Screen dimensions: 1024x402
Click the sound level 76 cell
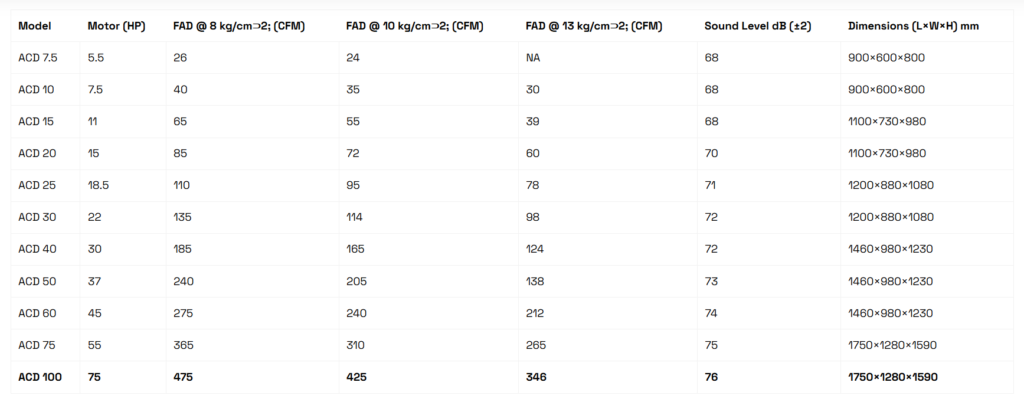[711, 377]
